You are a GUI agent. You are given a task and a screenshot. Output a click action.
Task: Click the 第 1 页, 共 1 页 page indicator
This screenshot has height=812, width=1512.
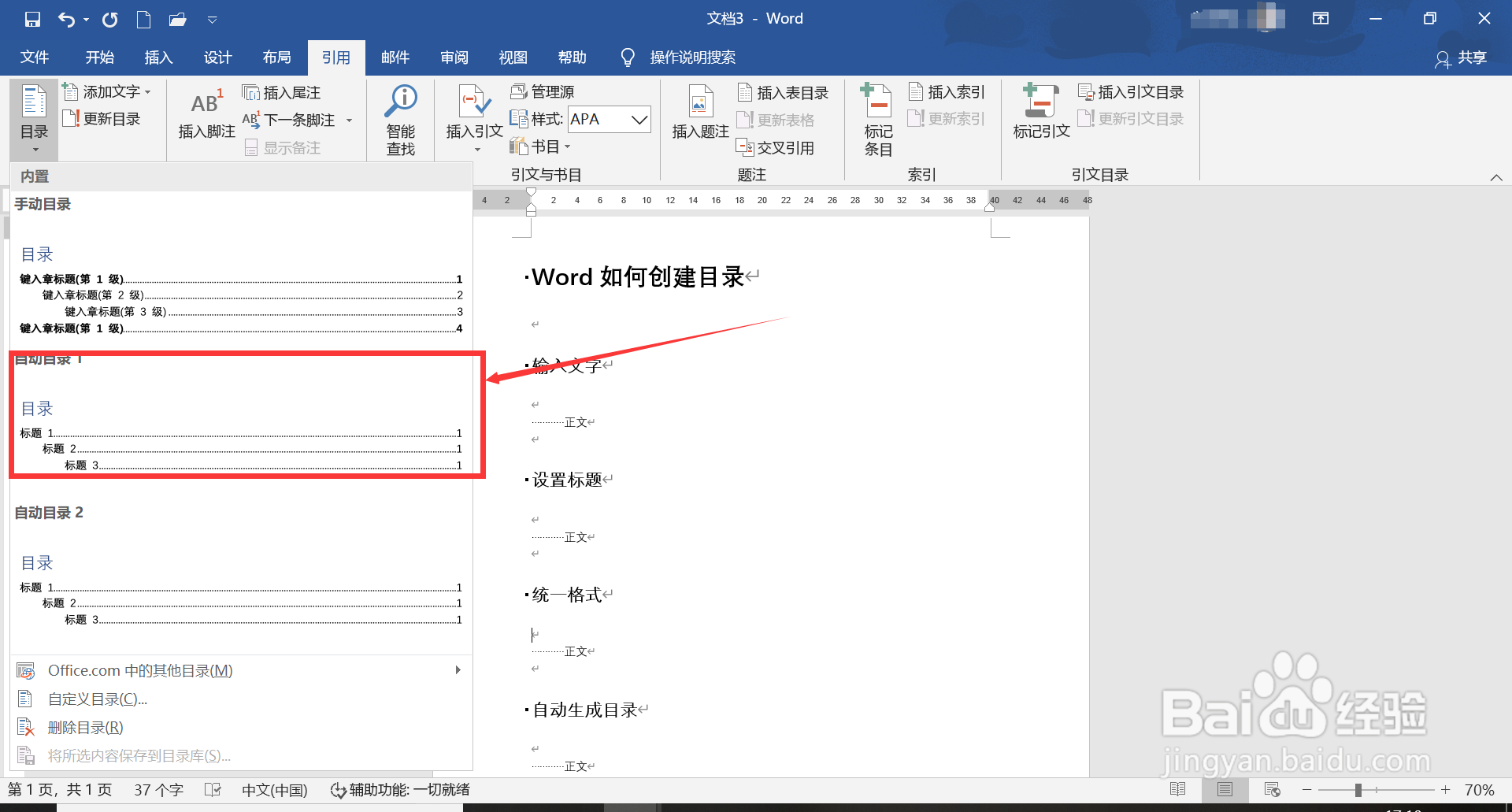(60, 790)
